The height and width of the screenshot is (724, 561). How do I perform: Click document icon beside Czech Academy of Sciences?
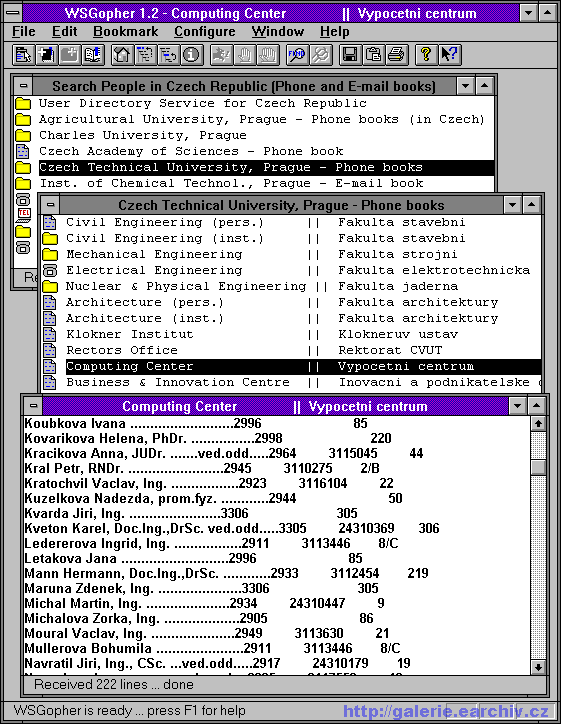(x=23, y=151)
